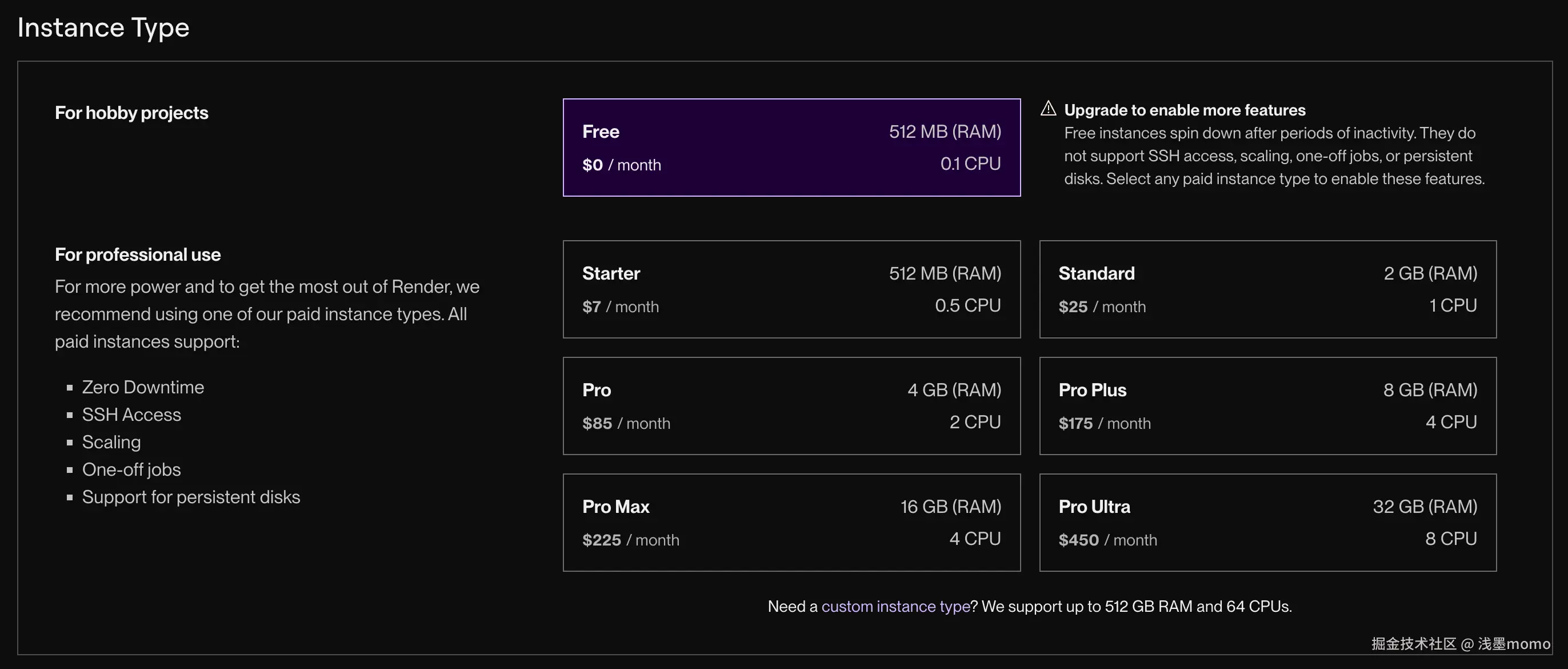The image size is (1568, 669).
Task: Select the Pro Plus instance card
Action: [x=1267, y=406]
